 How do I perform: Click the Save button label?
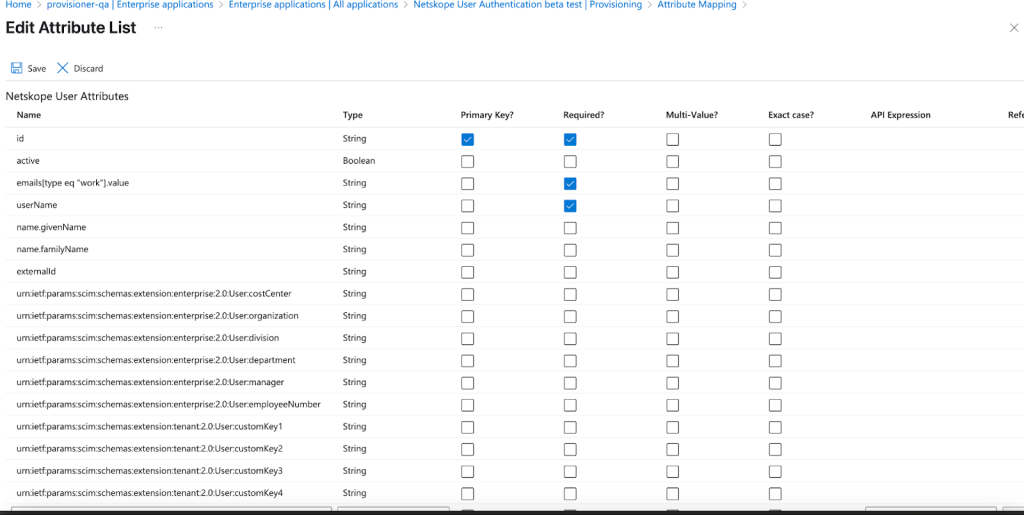pos(37,69)
